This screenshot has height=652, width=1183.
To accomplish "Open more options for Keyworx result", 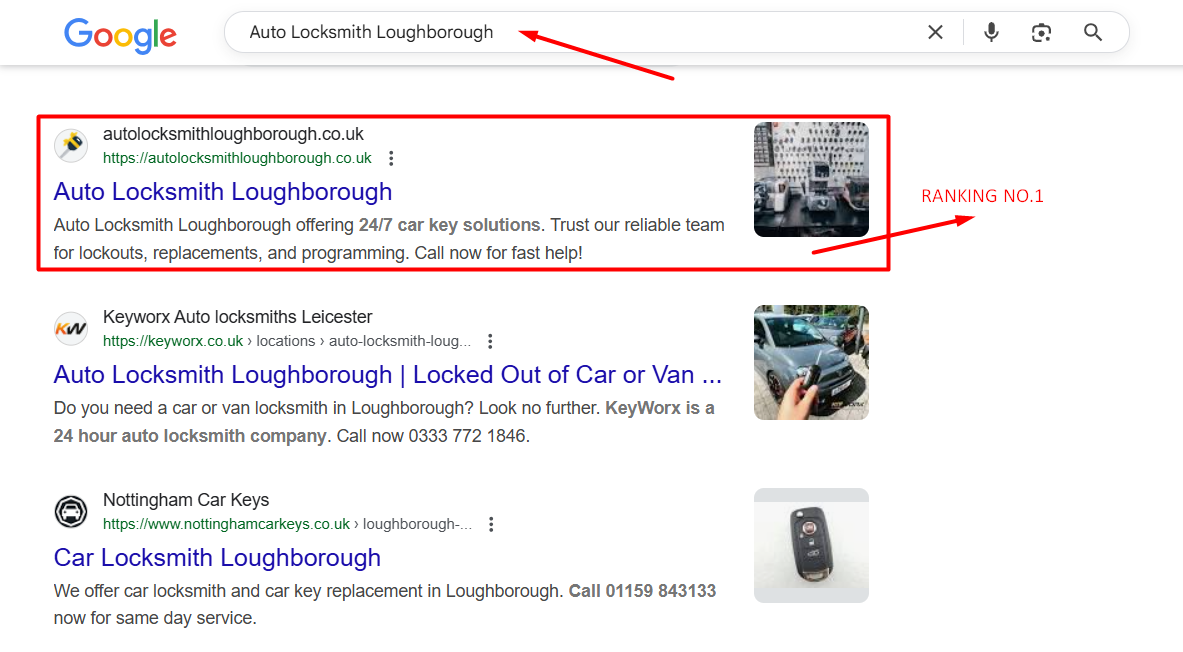I will [x=490, y=341].
